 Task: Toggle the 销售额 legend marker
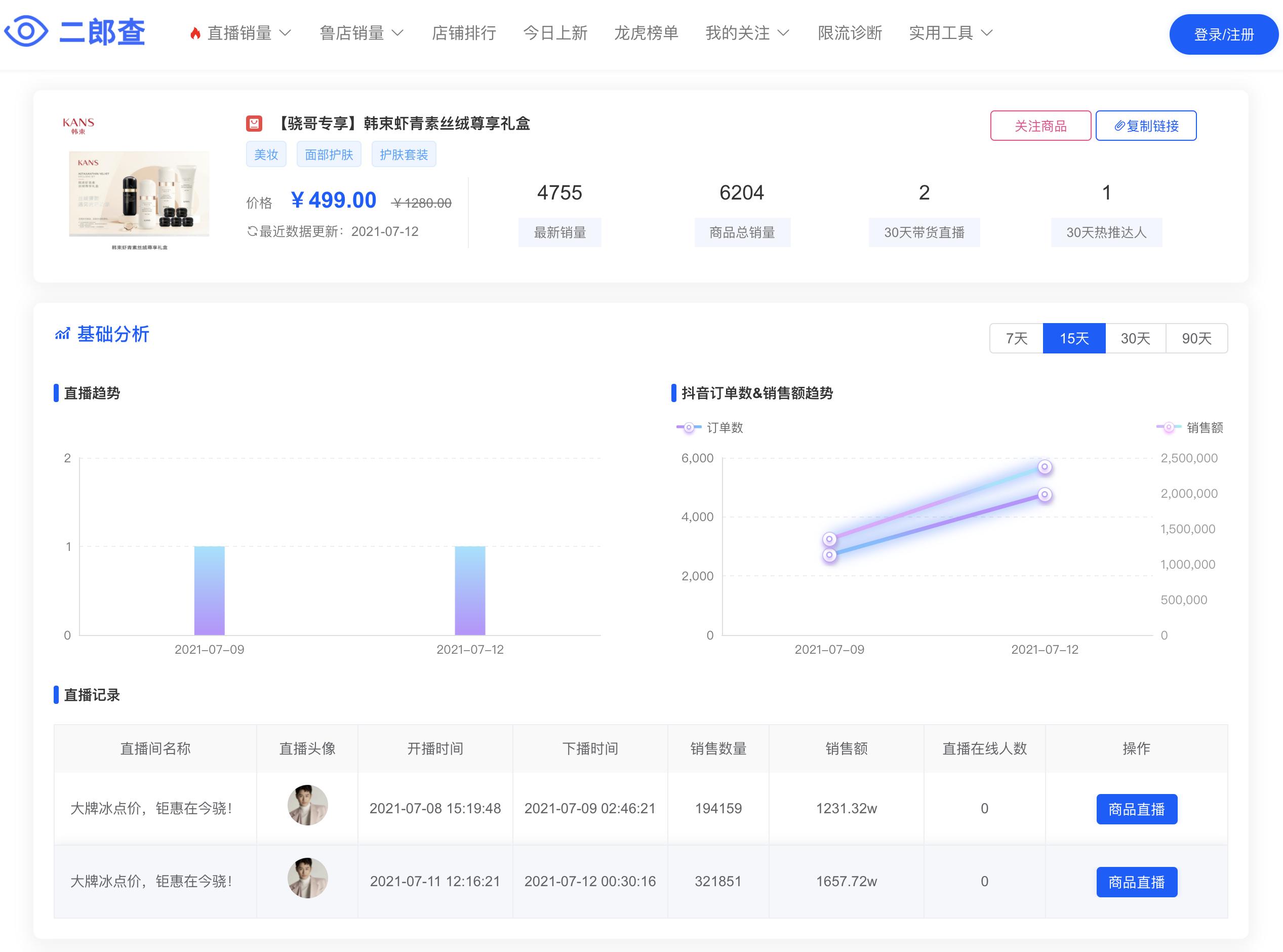(x=1169, y=427)
